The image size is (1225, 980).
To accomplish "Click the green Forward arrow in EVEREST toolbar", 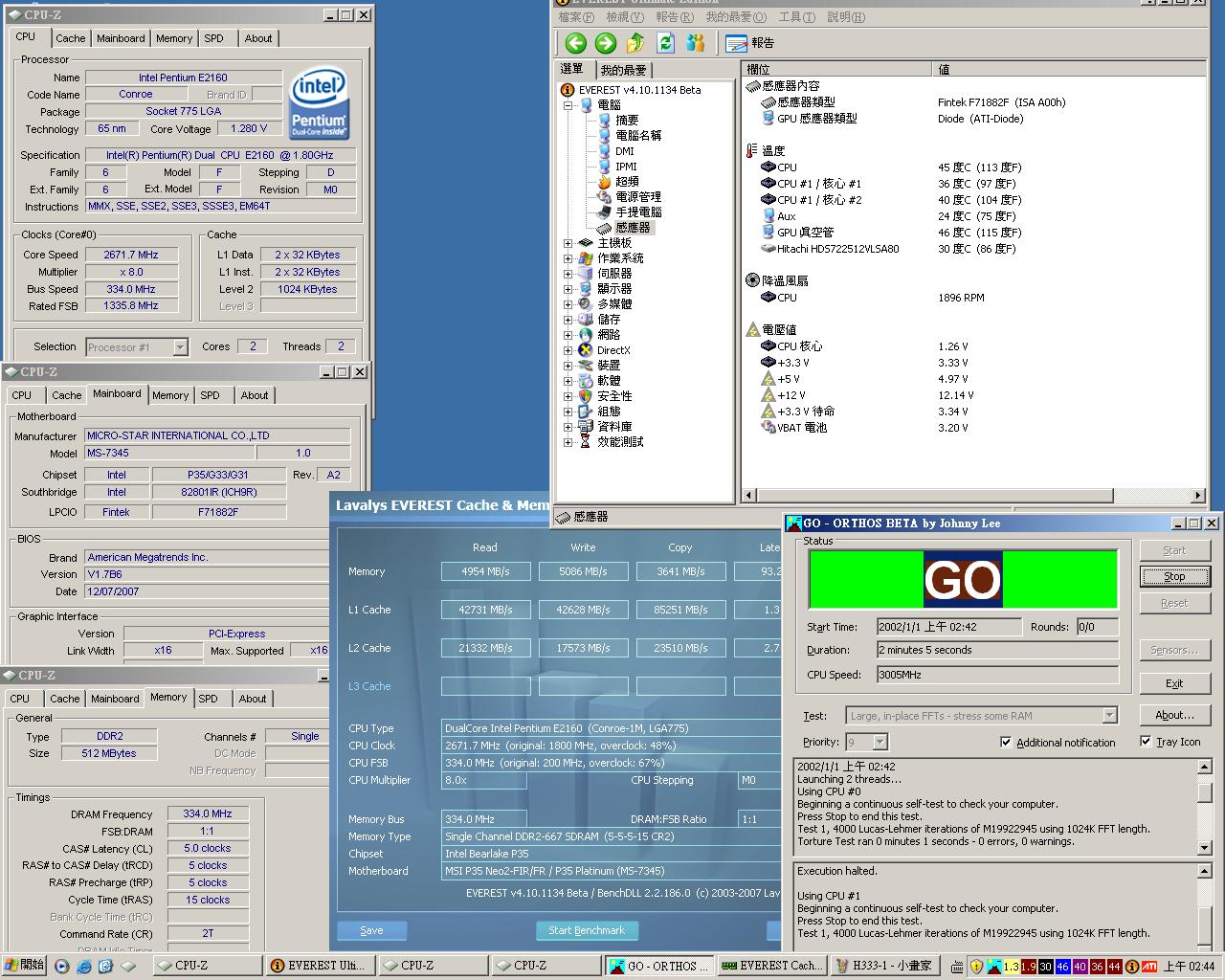I will point(605,43).
